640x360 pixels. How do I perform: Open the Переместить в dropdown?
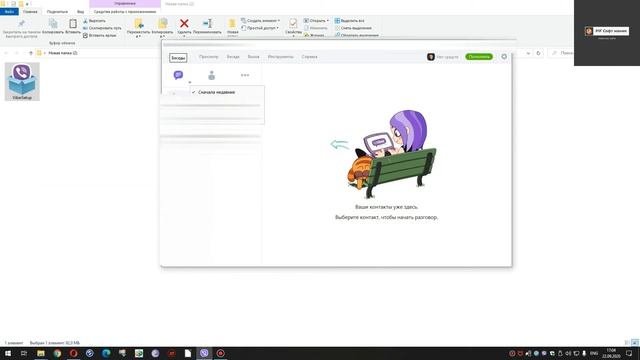click(138, 28)
